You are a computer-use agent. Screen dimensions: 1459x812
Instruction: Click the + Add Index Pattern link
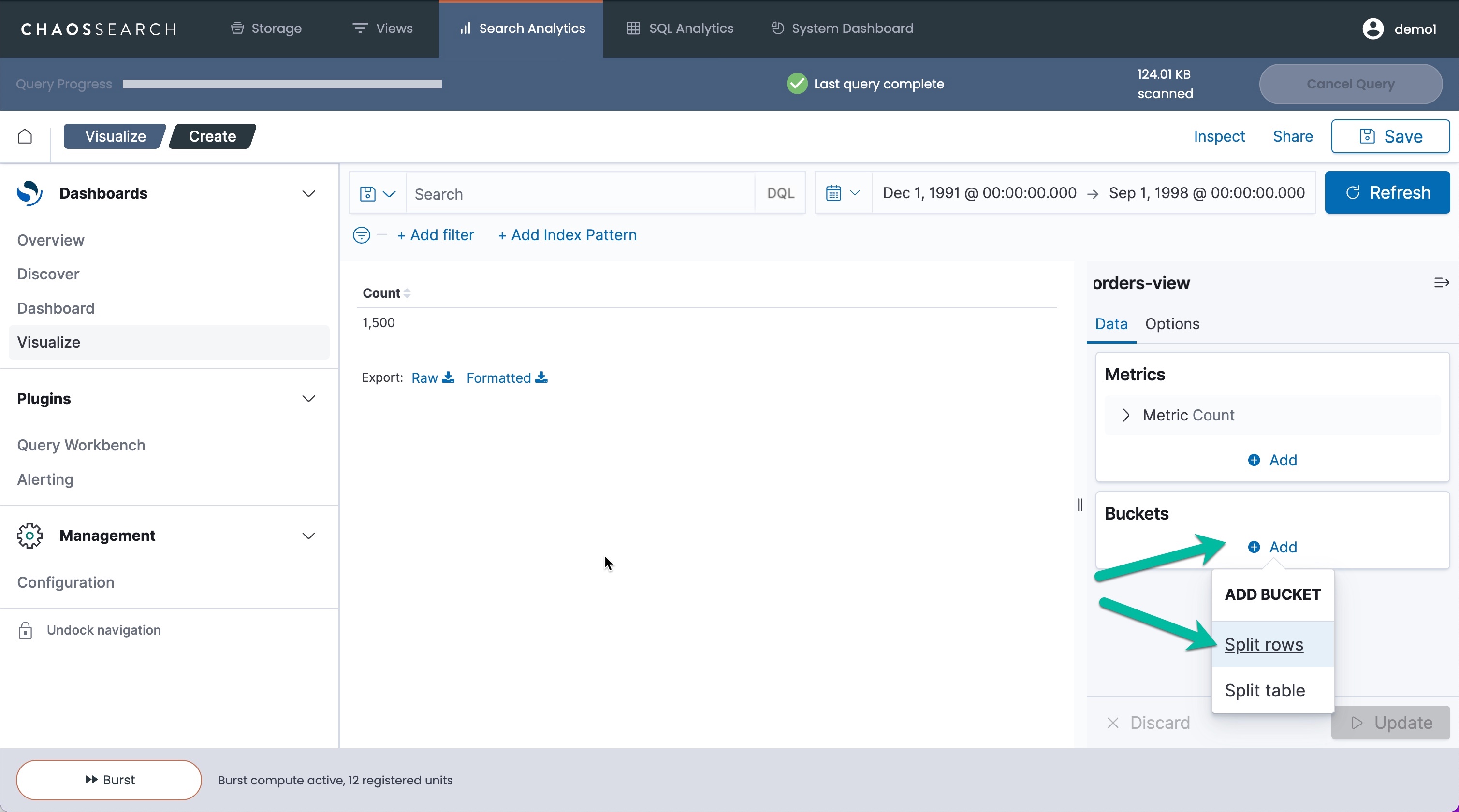[567, 235]
